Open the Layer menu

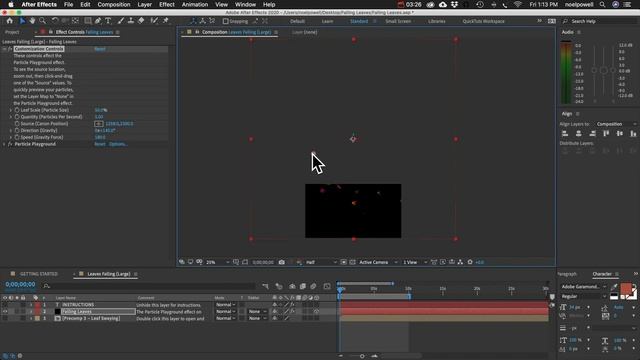pyautogui.click(x=144, y=4)
